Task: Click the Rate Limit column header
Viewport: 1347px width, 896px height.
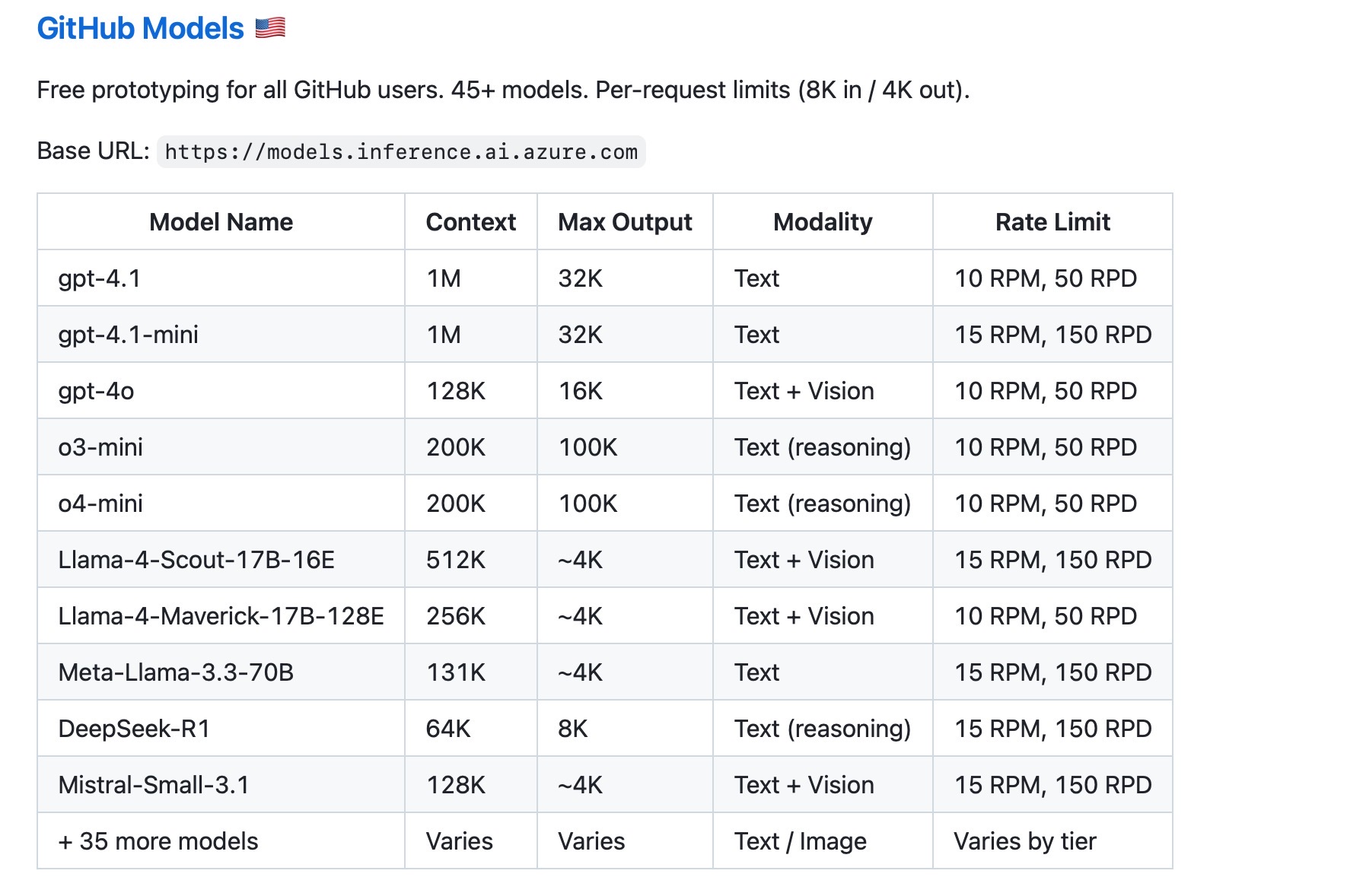Action: click(x=1052, y=222)
